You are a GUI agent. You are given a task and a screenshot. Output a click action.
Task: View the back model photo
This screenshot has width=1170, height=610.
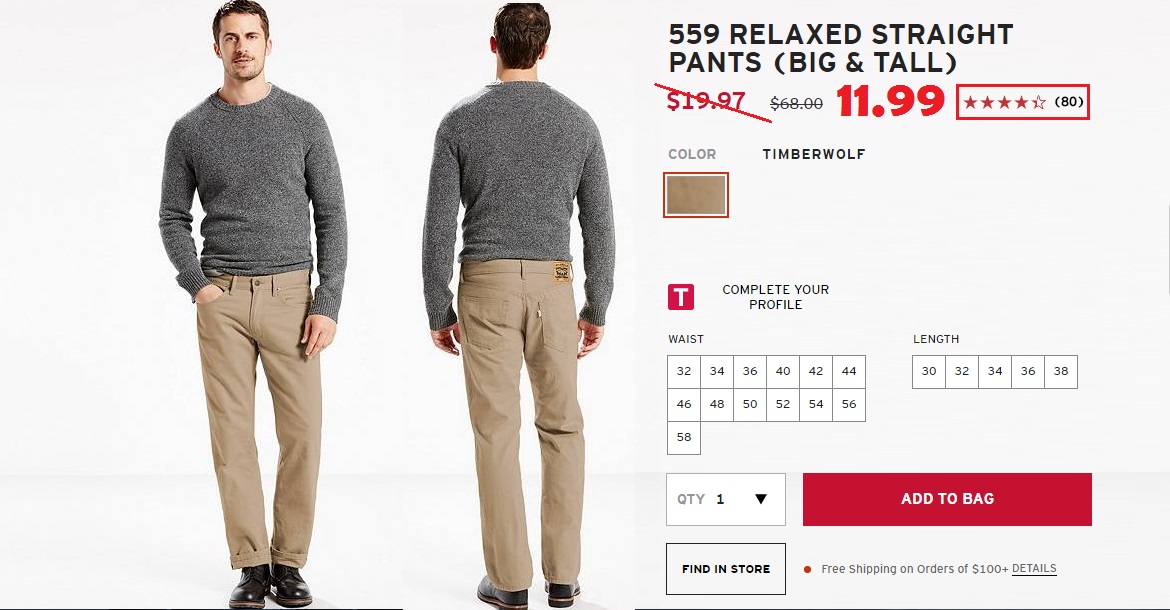click(519, 305)
